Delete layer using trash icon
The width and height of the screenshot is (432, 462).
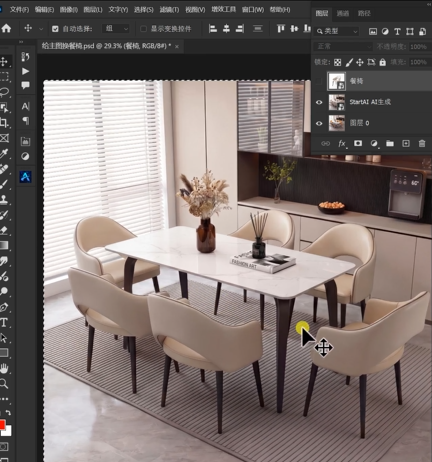pos(422,143)
